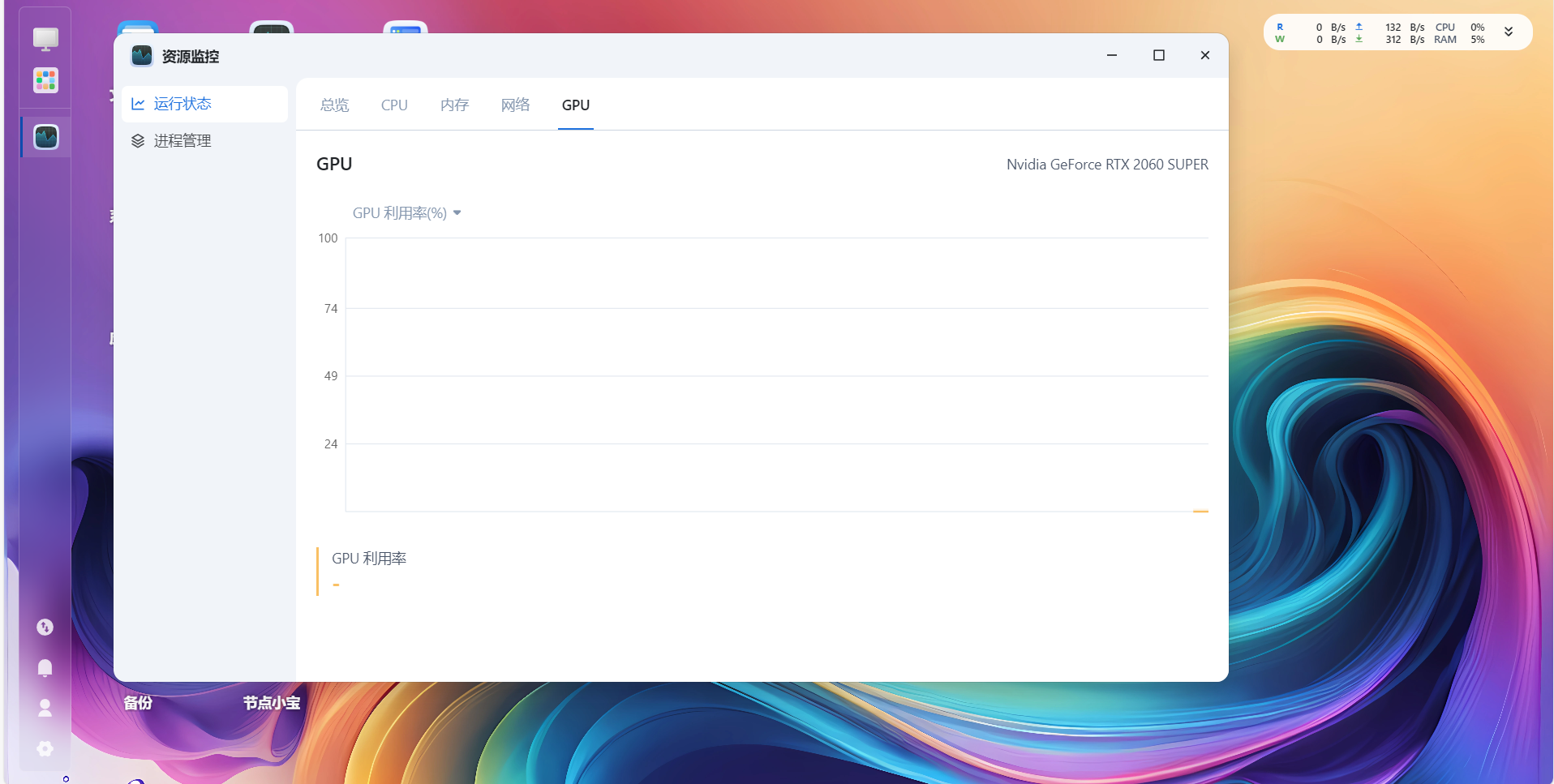Click the disk write W indicator in widget
The image size is (1554, 784).
pos(1280,39)
